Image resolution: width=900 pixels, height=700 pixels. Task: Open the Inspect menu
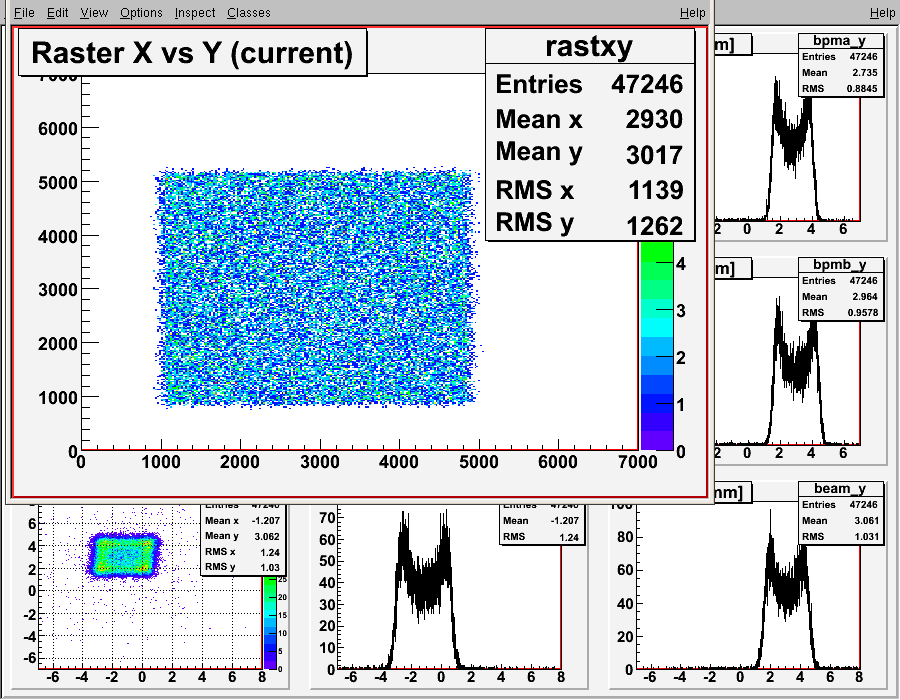(195, 13)
